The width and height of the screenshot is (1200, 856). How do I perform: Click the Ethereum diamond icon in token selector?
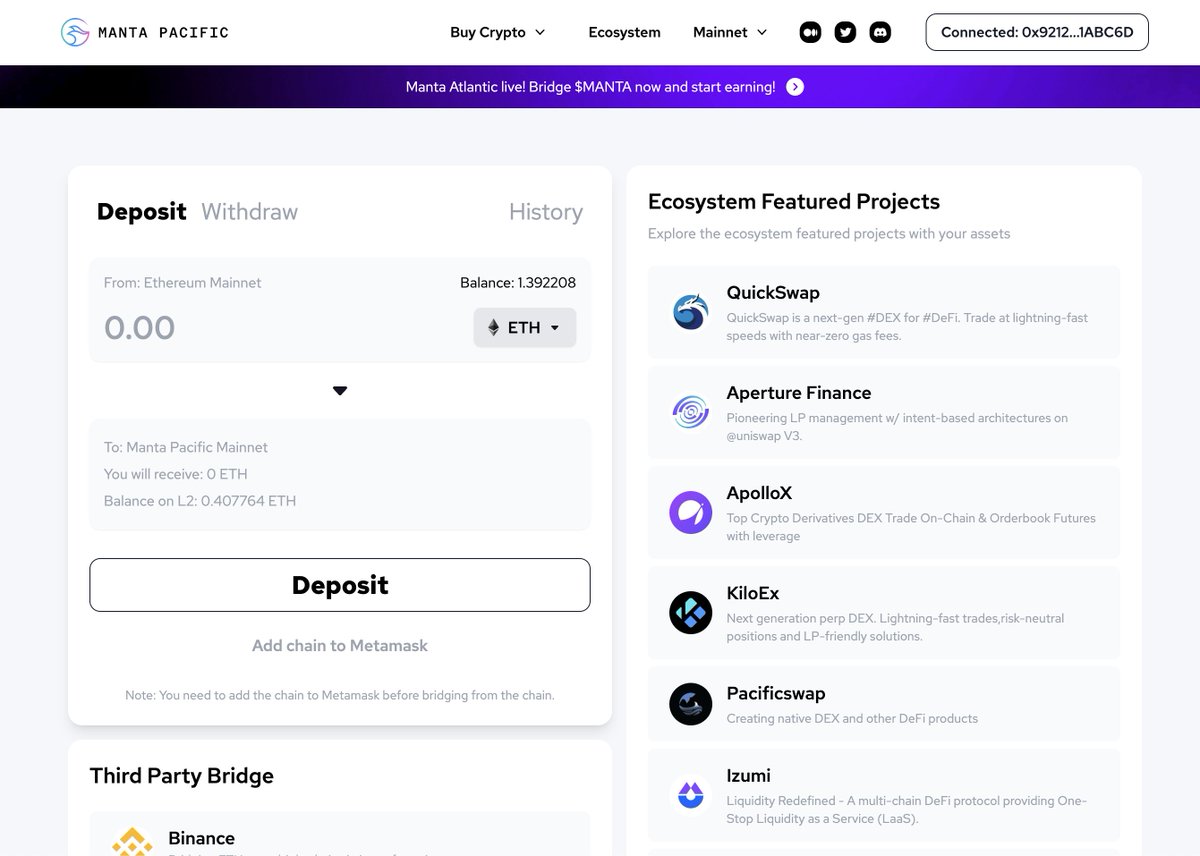[493, 328]
